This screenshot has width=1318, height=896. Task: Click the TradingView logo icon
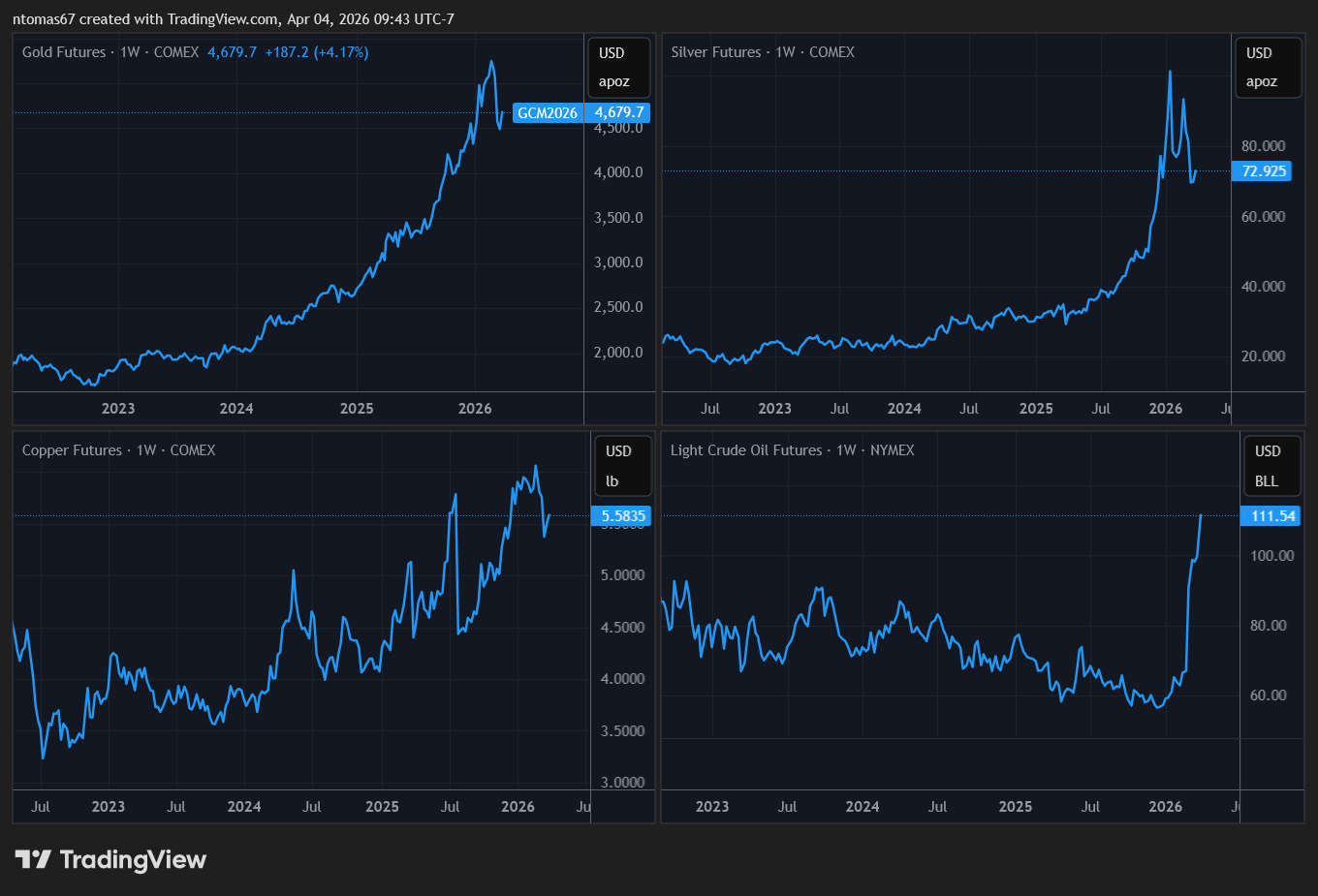click(x=33, y=859)
